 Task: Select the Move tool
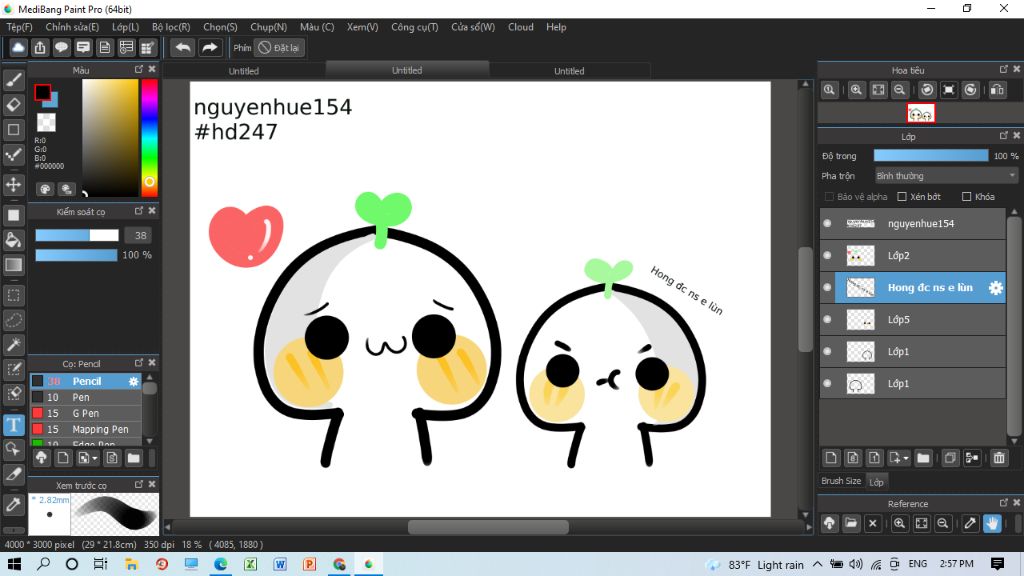(x=14, y=184)
